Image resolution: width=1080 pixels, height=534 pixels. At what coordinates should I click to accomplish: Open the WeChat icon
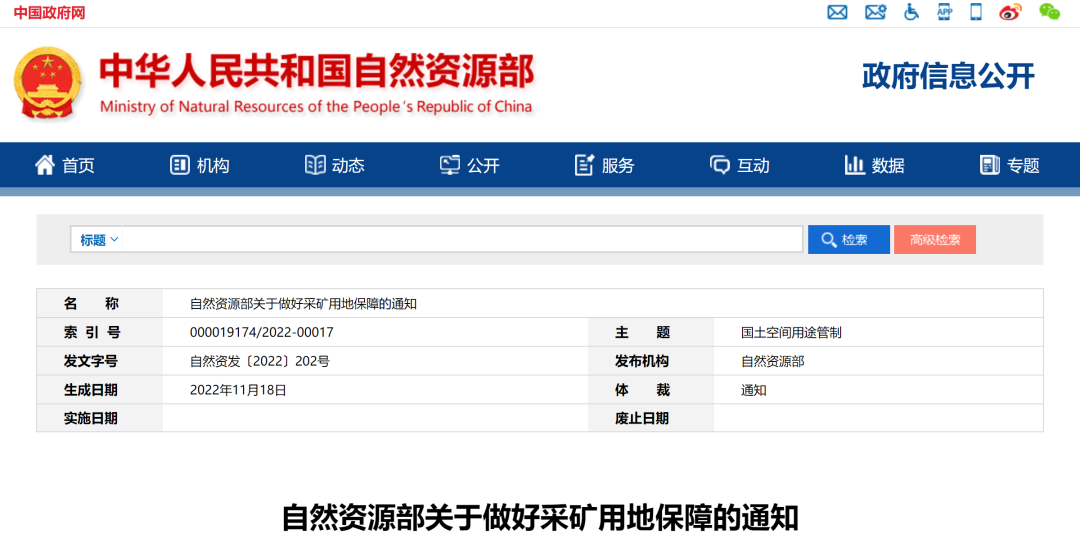pos(1049,12)
